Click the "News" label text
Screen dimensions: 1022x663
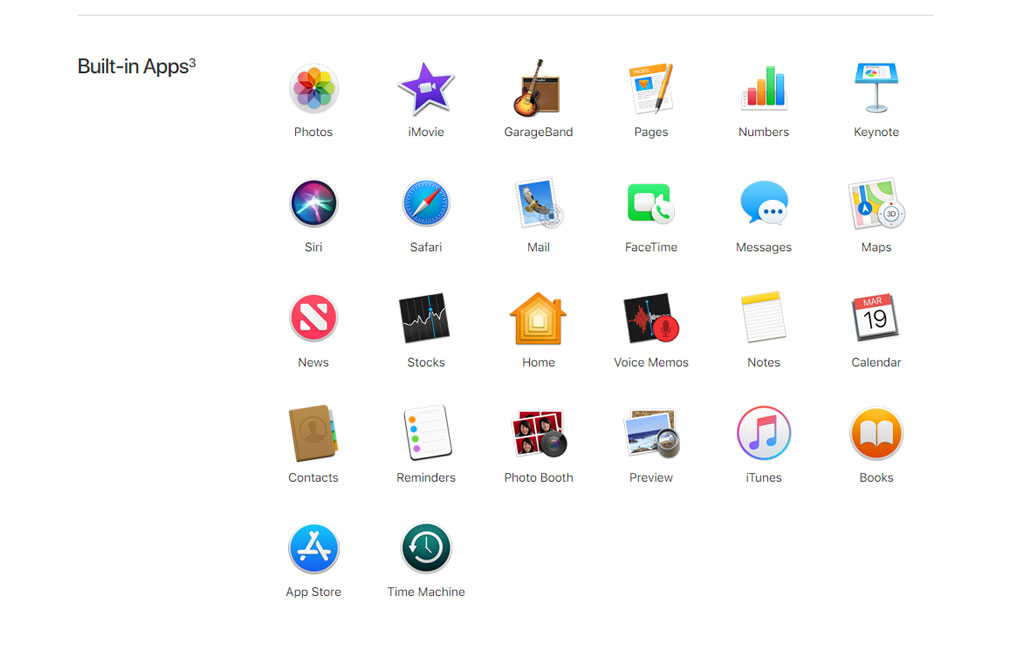(x=314, y=362)
